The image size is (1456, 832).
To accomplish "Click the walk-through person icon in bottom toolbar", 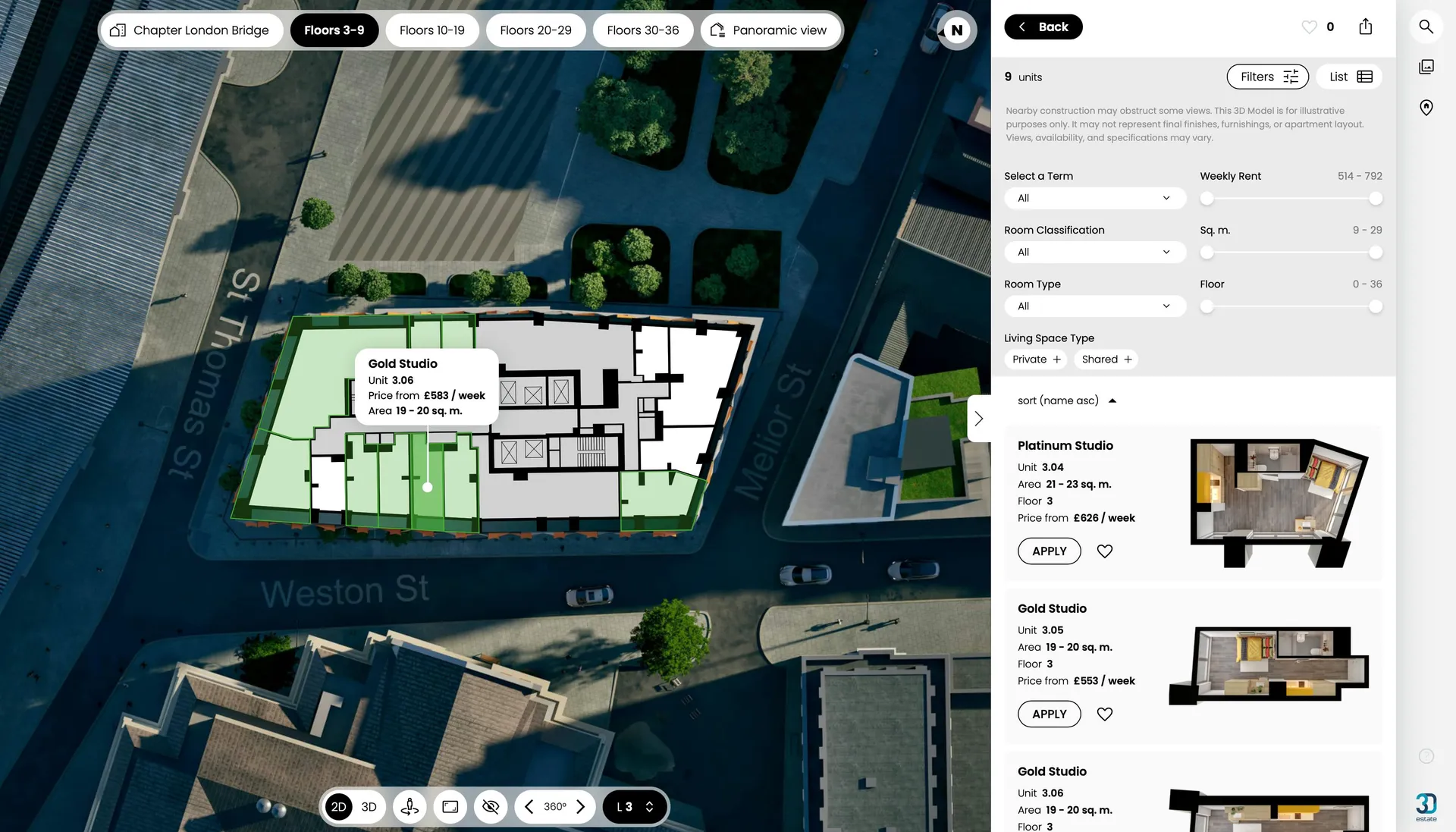I will (409, 806).
